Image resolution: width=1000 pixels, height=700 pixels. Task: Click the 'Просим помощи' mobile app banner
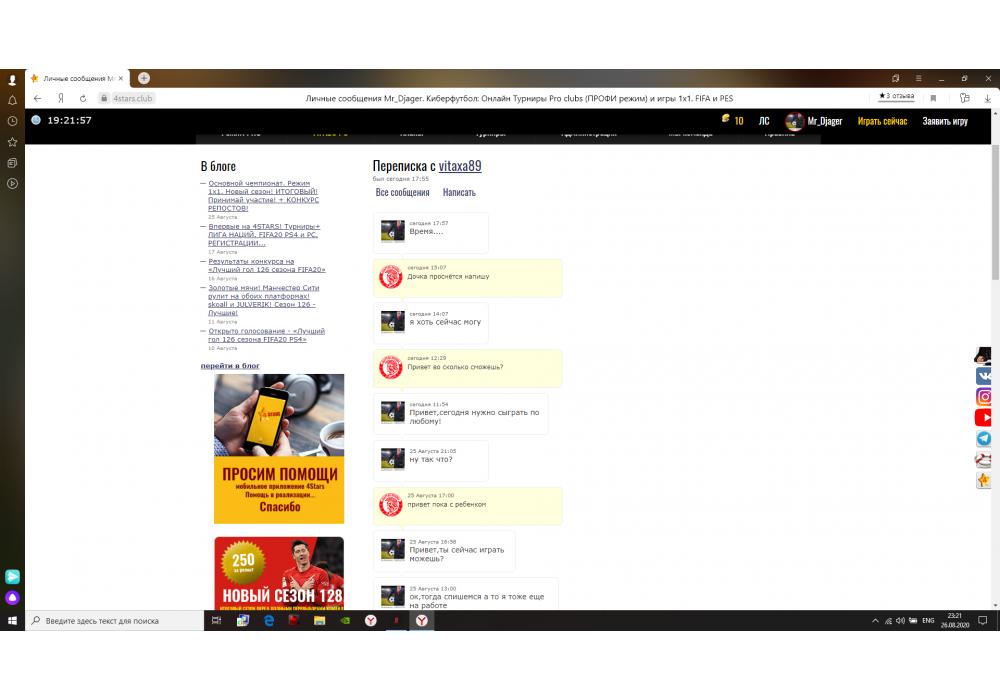pyautogui.click(x=279, y=449)
